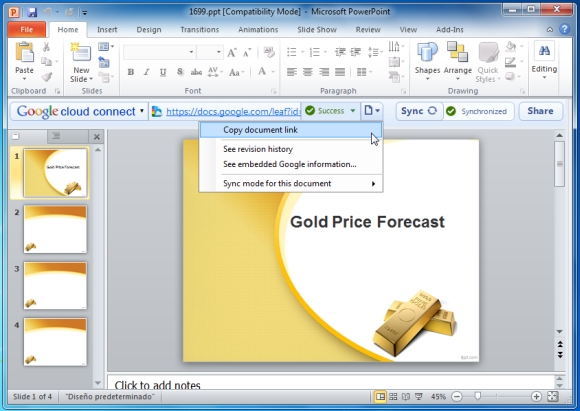Toggle Bold text formatting

coord(131,72)
